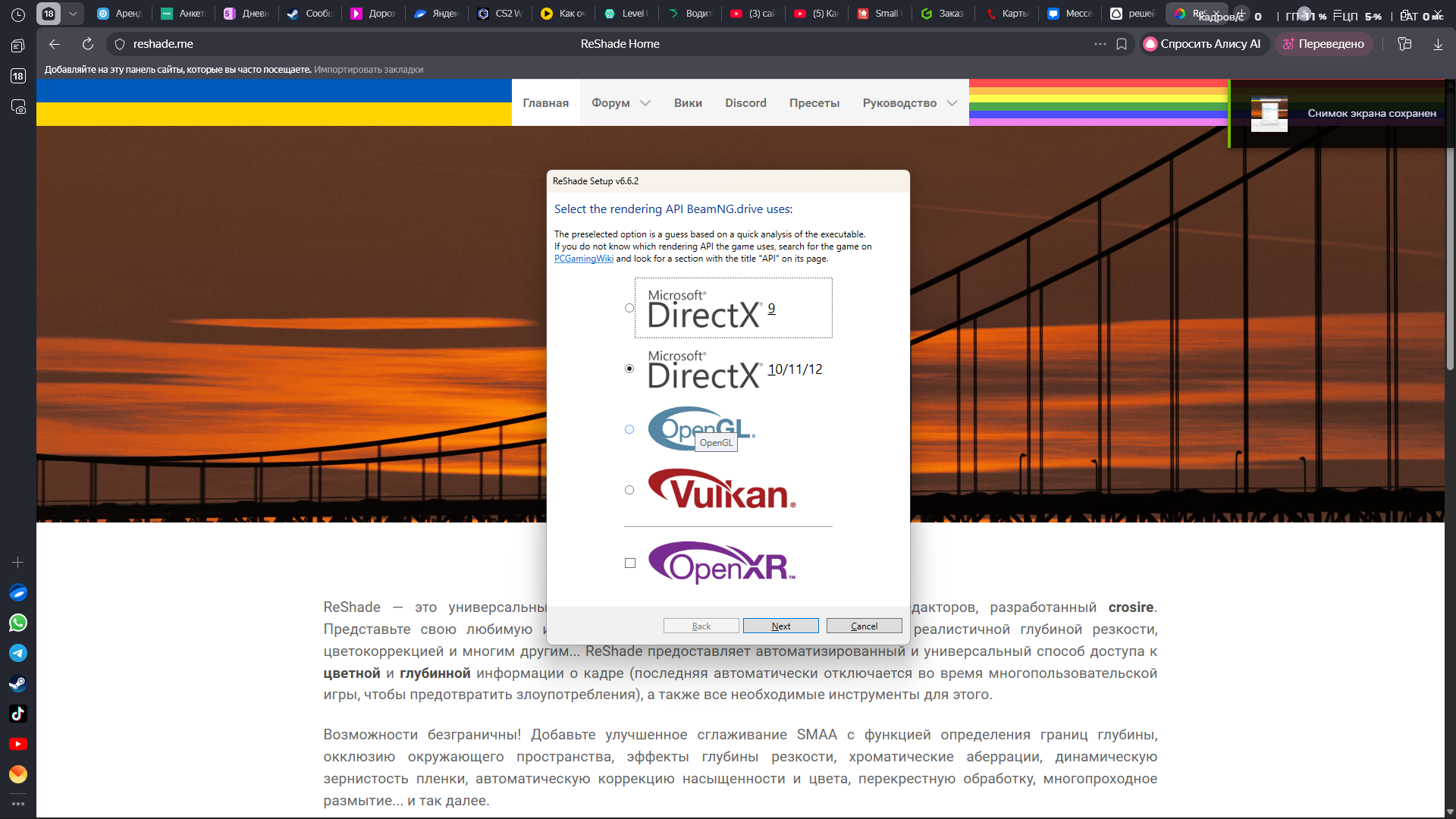Cancel the ReShade Setup dialog
The image size is (1456, 819).
864,626
